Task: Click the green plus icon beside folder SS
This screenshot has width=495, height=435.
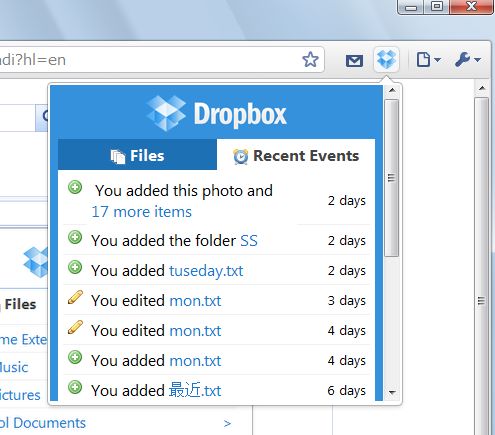Action: pyautogui.click(x=75, y=237)
